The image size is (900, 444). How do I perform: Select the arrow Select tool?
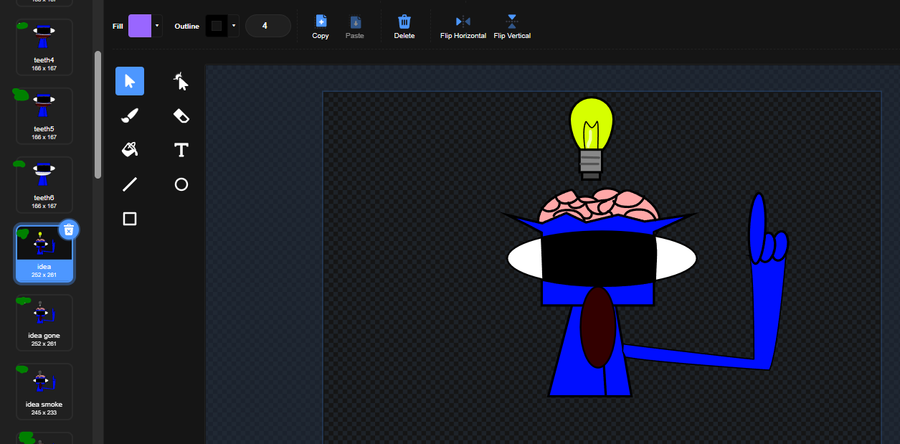coord(130,81)
